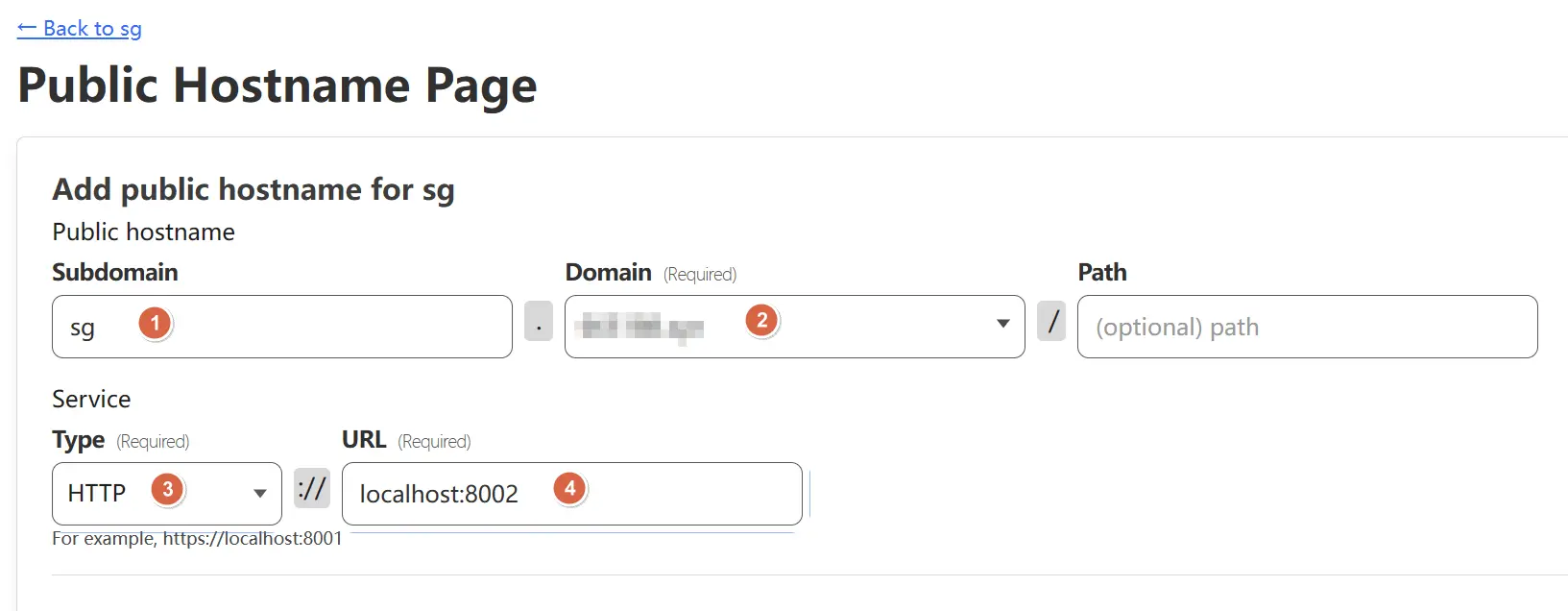
Task: Click the example text https://localhost:8001
Action: (253, 538)
